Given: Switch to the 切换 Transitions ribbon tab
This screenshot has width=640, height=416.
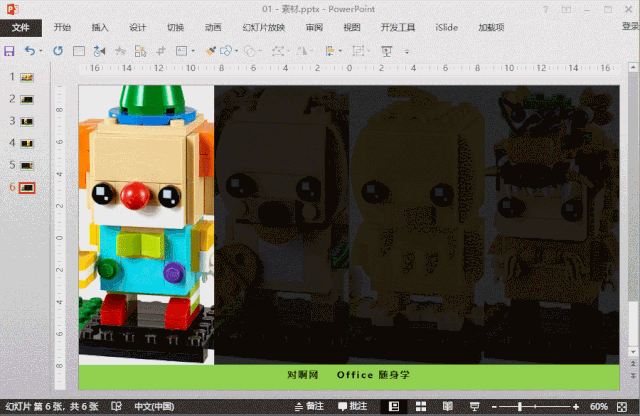Looking at the screenshot, I should 176,27.
